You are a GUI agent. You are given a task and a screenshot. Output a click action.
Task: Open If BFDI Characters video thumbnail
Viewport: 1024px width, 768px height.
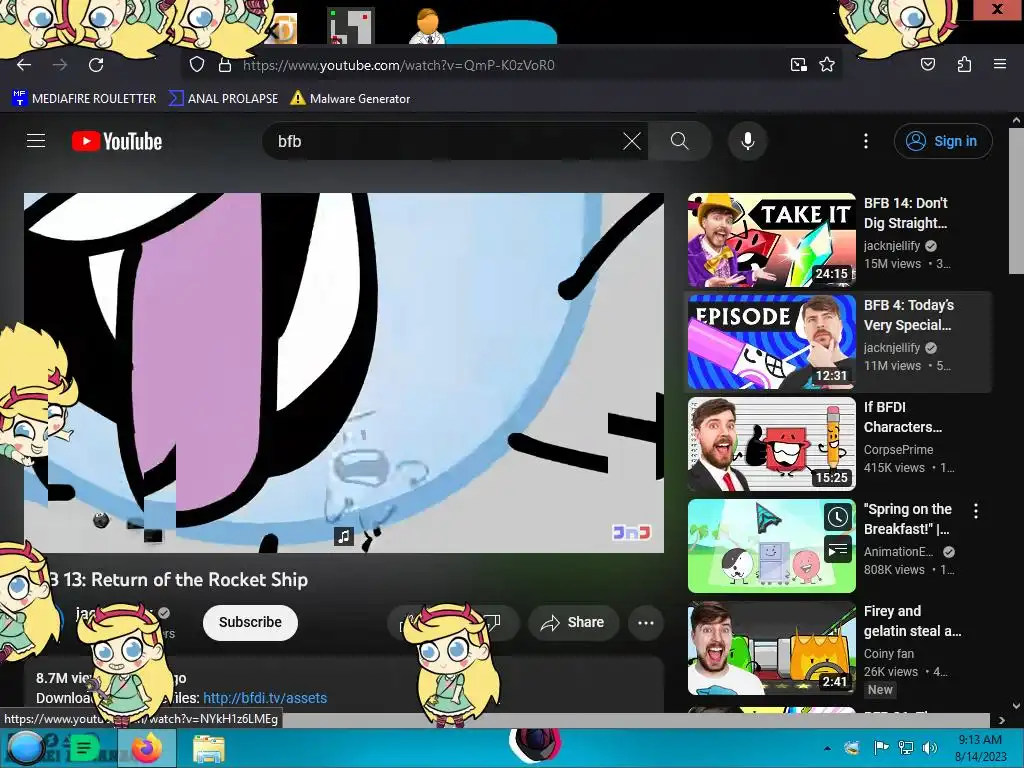pos(772,444)
